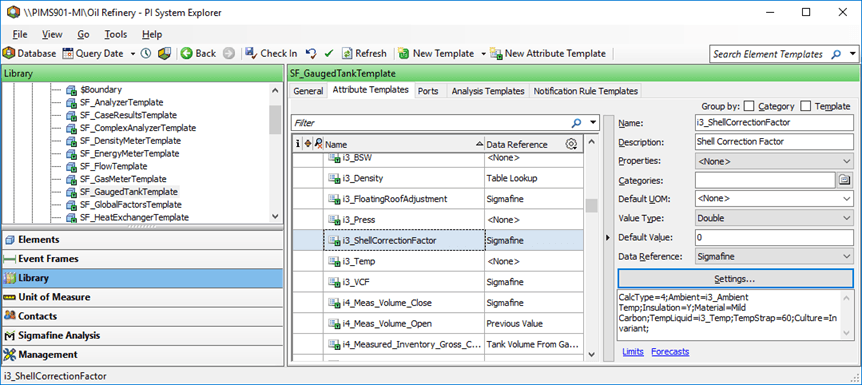Select SF_DensityMeterTemplate in library tree

click(x=130, y=141)
